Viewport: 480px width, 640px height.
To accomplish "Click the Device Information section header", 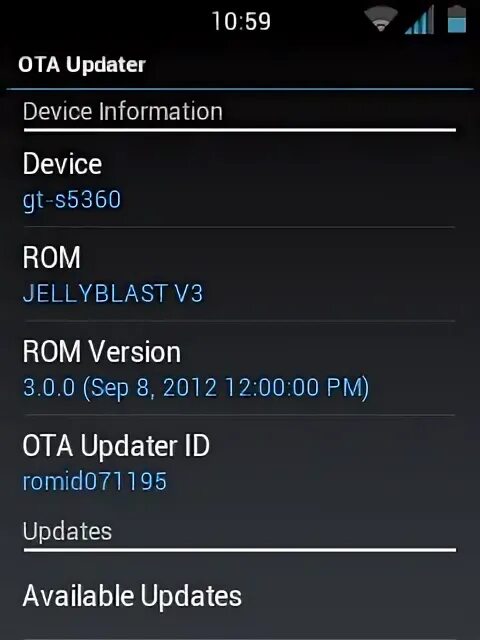I will [x=122, y=111].
